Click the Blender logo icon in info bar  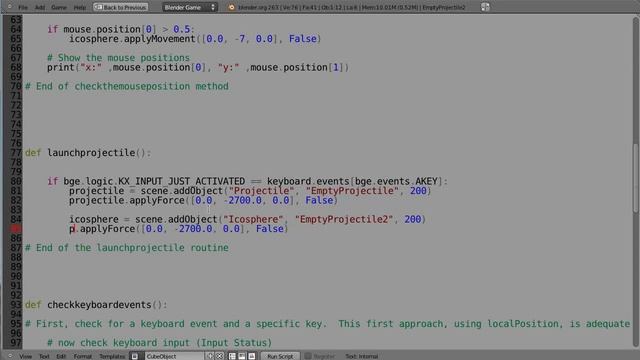231,7
